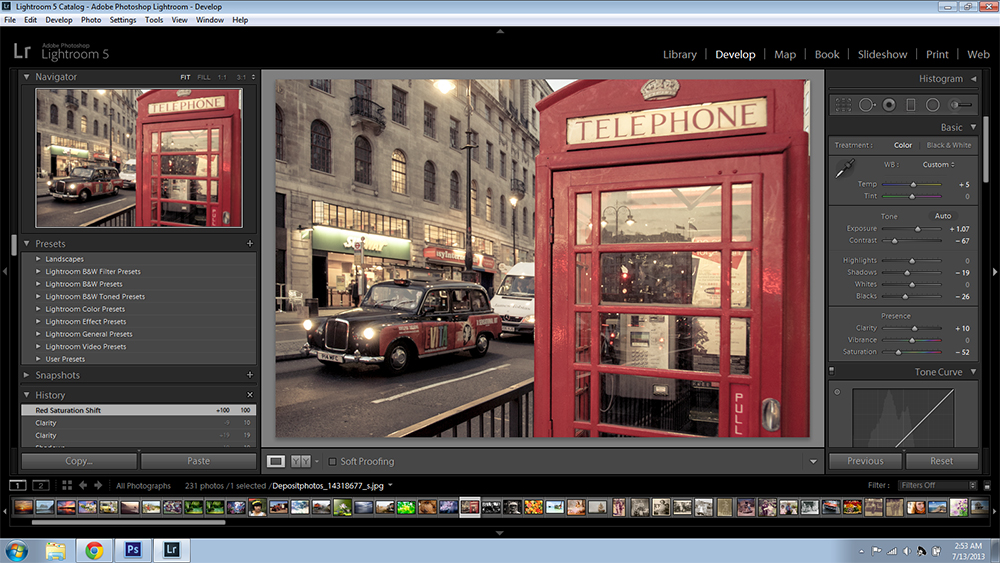Activate the Spot Removal tool
Viewport: 1000px width, 563px height.
coord(866,104)
